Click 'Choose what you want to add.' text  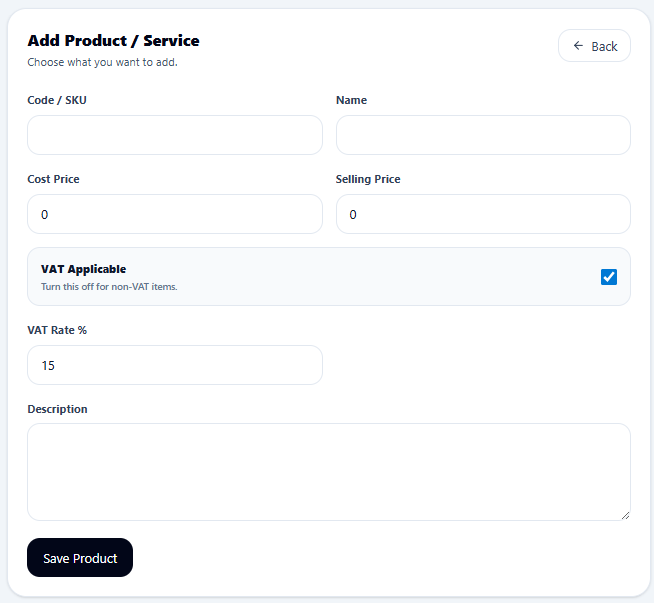103,62
